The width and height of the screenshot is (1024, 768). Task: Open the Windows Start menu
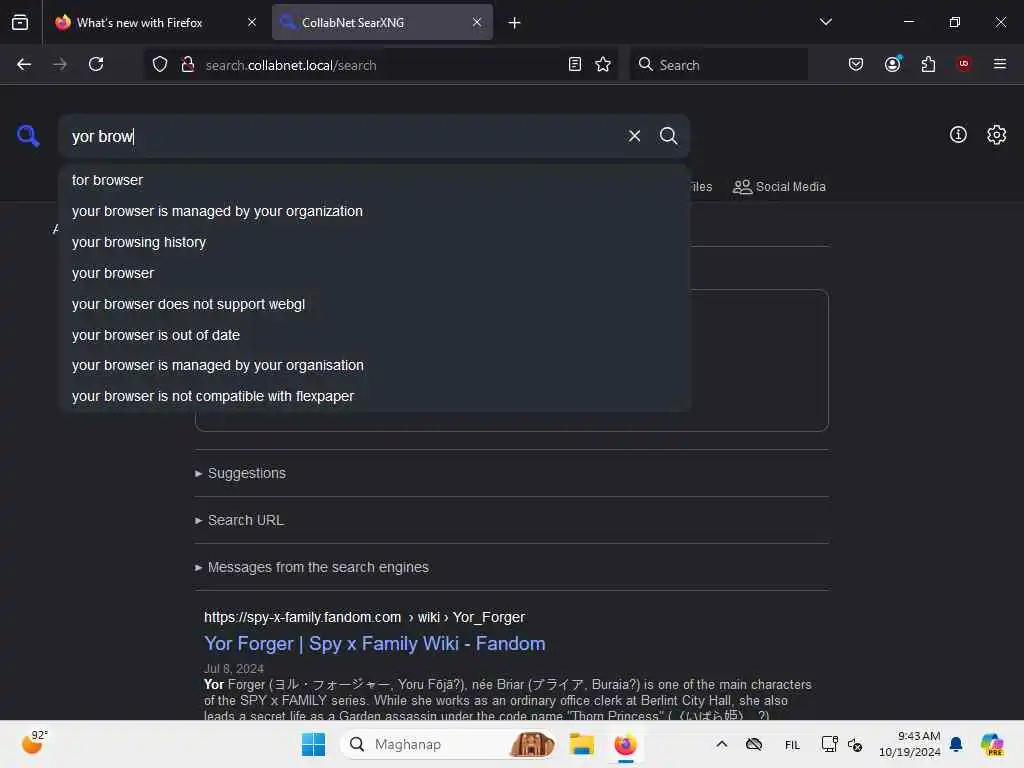pyautogui.click(x=313, y=744)
